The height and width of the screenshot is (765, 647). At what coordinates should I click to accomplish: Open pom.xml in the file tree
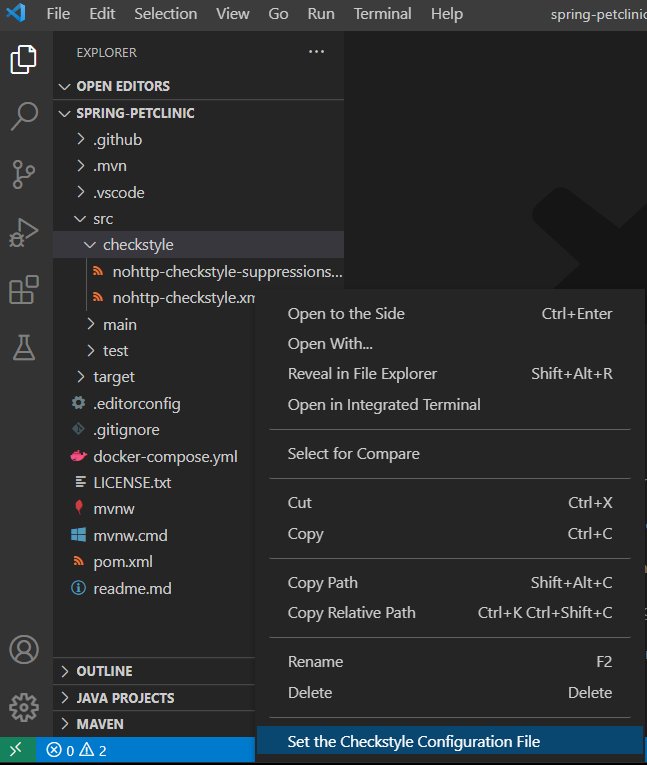tap(122, 562)
